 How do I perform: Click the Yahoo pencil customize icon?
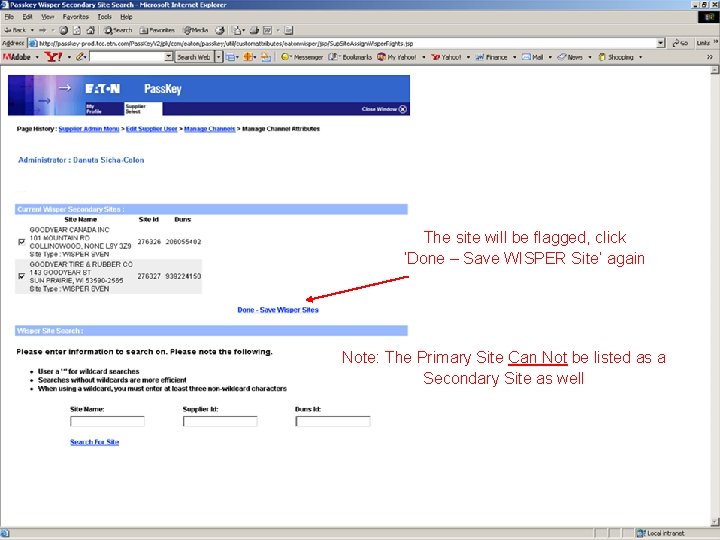[x=81, y=57]
